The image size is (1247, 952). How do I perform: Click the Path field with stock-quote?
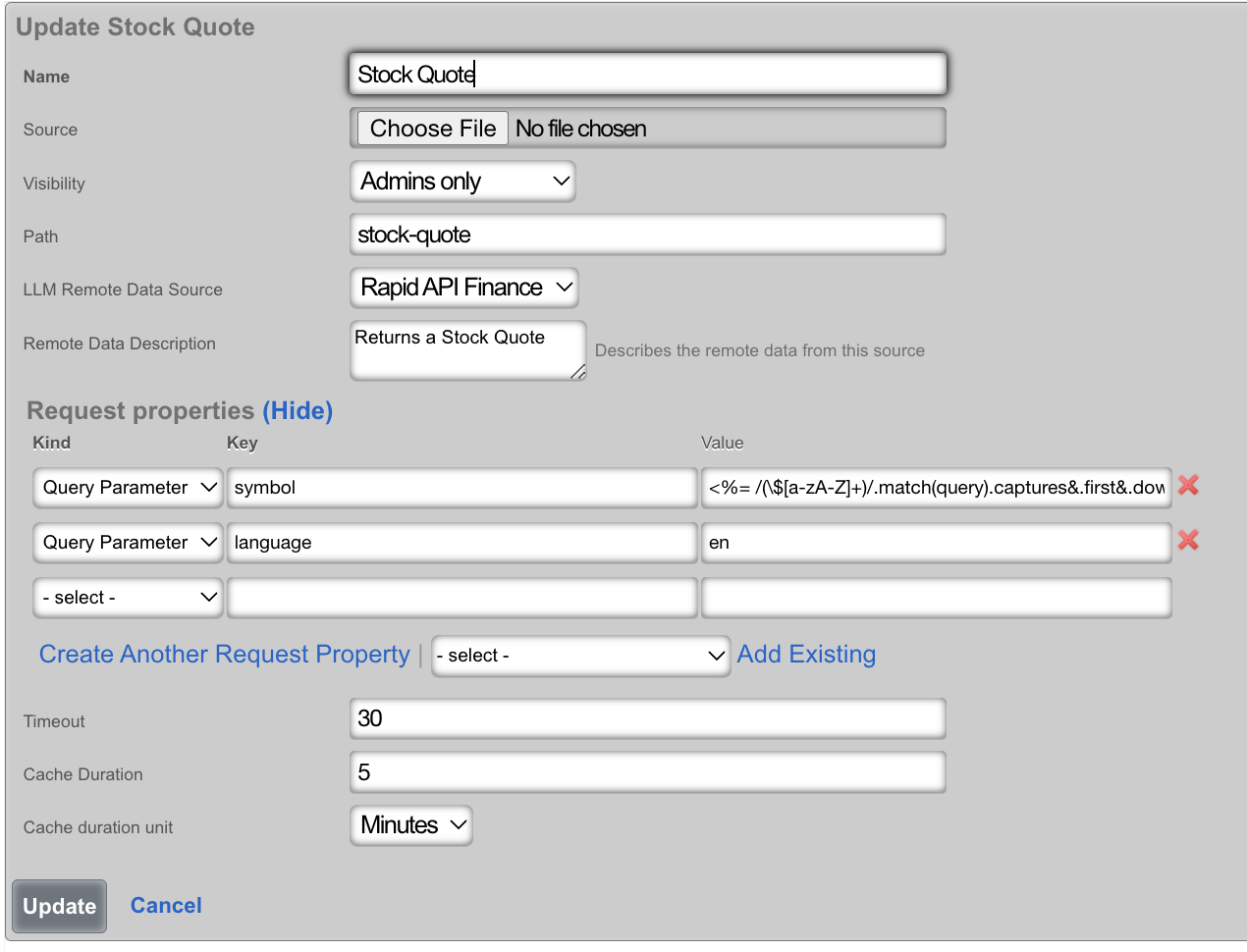(x=647, y=235)
